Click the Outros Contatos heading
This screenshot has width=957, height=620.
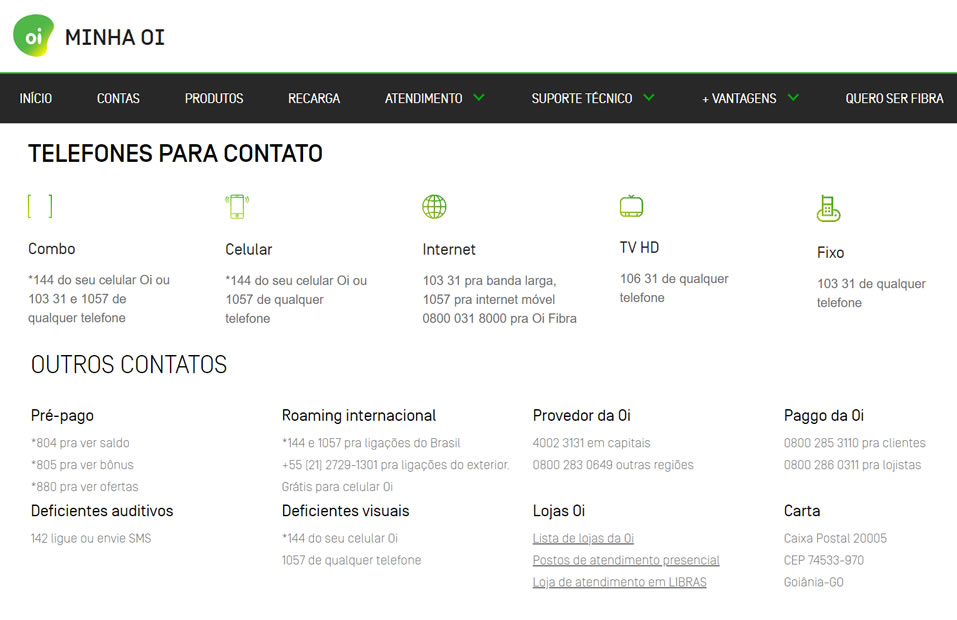[x=129, y=364]
